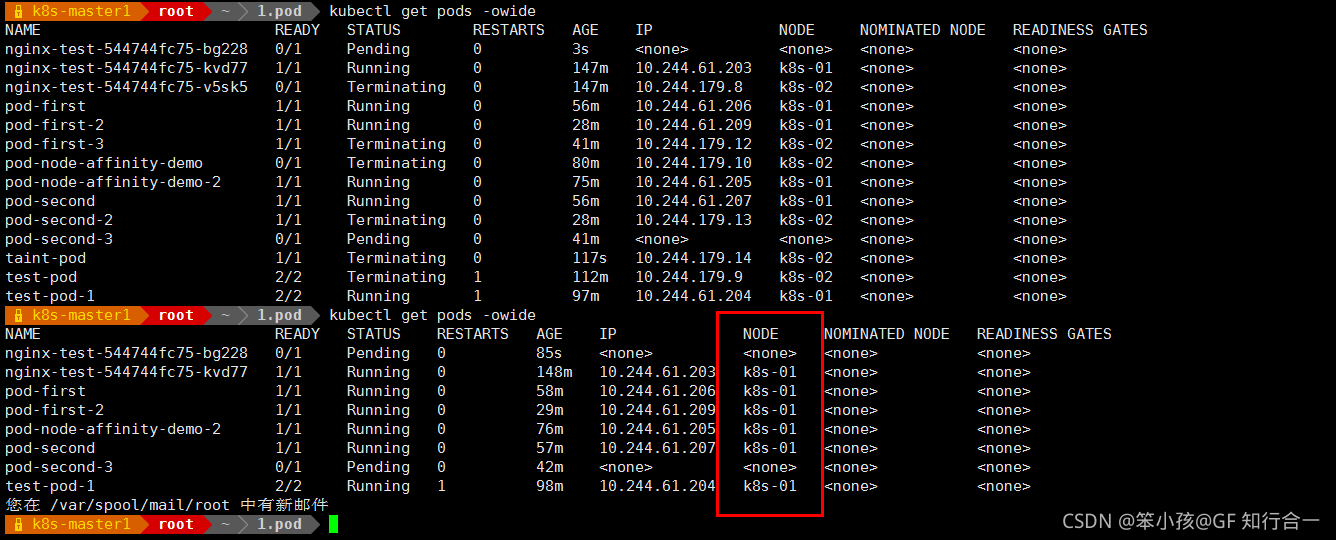Select the pod-second-2 pod name
Viewport: 1336px width, 540px height.
point(59,220)
